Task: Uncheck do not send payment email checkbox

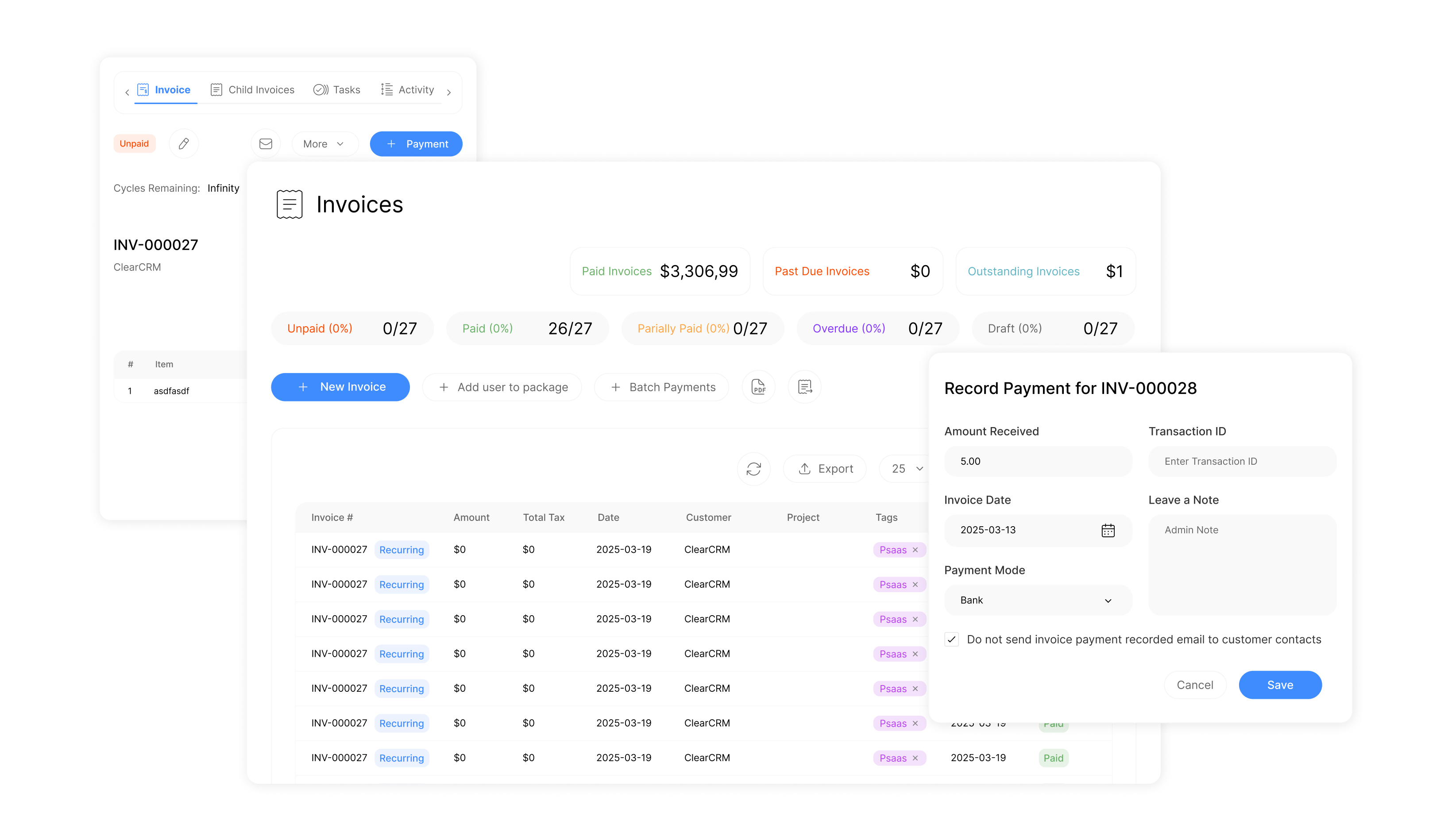Action: [951, 639]
